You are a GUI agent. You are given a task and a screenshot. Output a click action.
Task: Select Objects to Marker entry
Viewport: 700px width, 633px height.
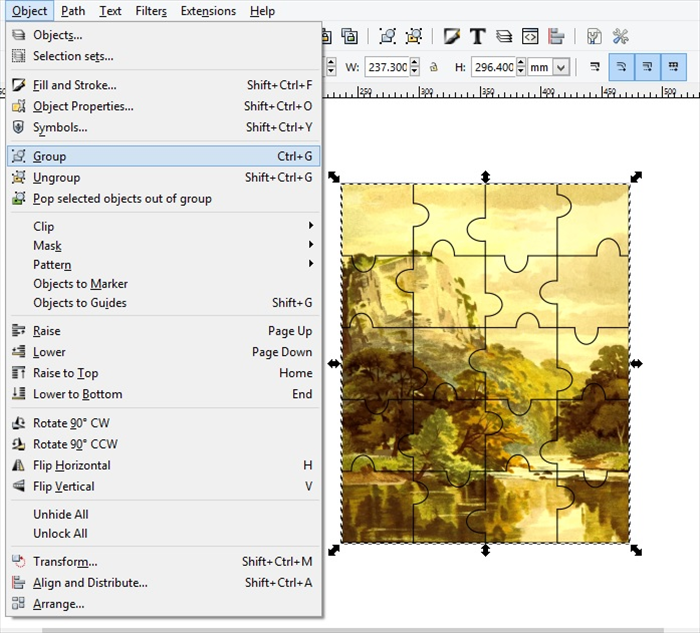pyautogui.click(x=163, y=284)
